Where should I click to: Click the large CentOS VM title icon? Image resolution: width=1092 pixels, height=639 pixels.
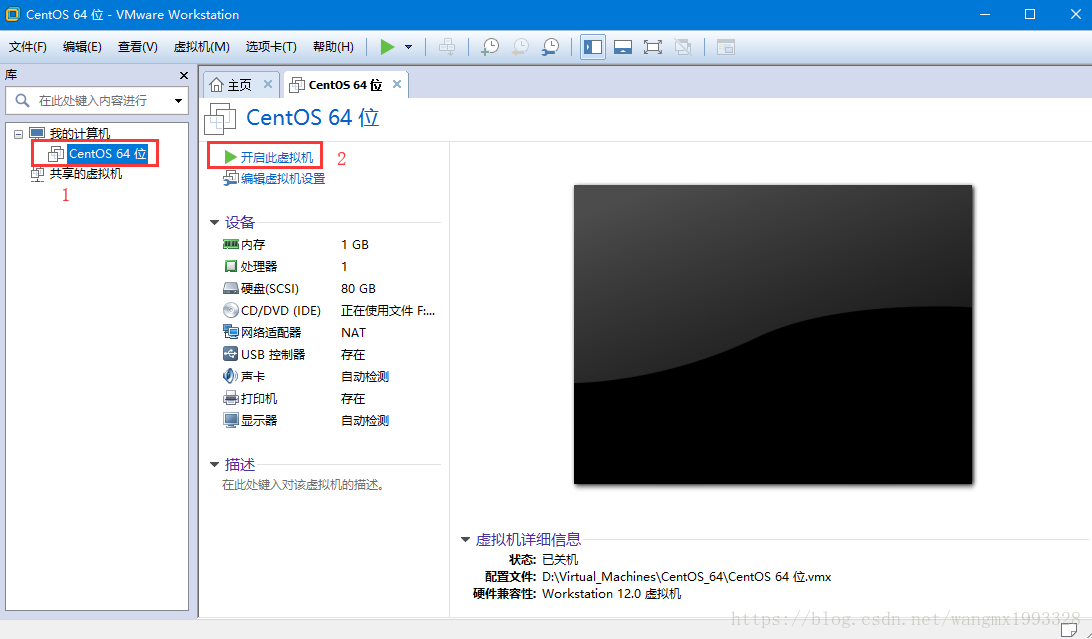coord(220,118)
